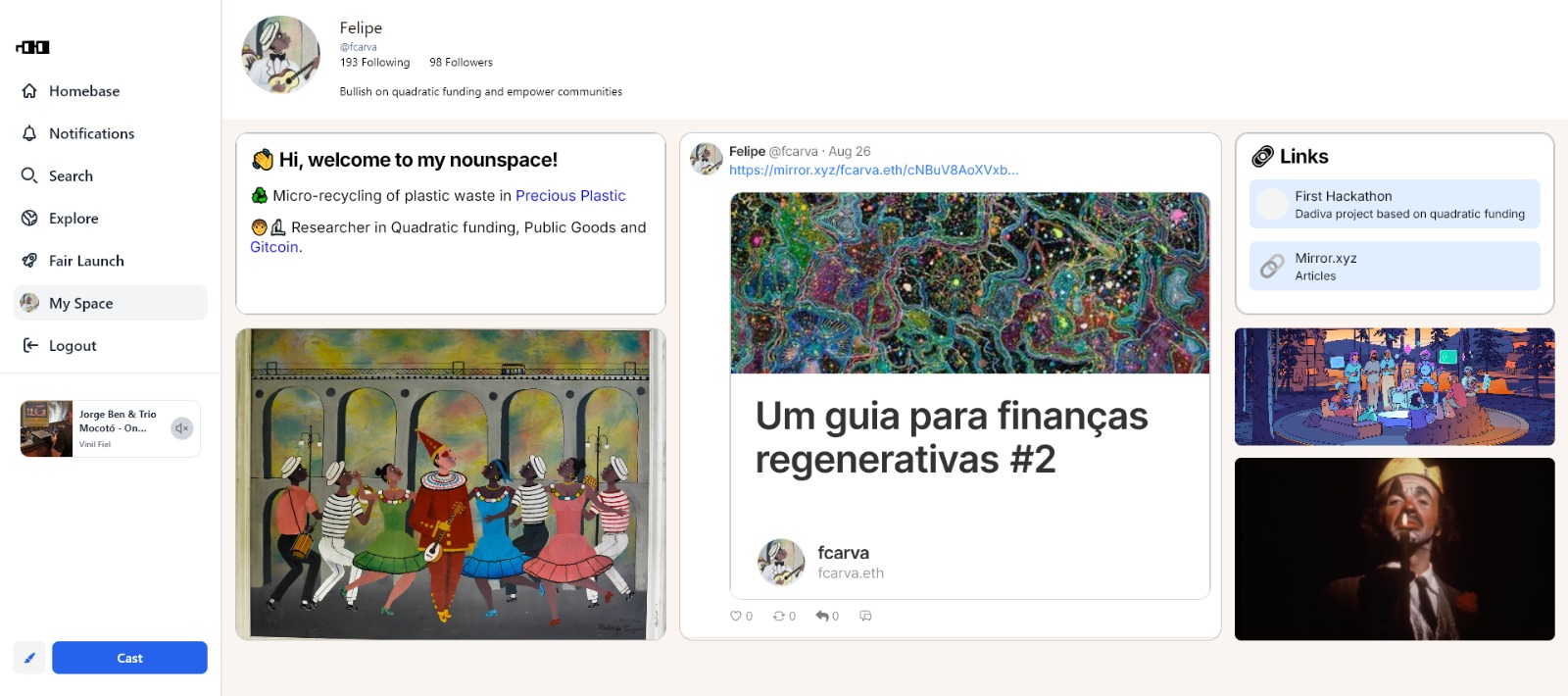Like Felipe's cast with heart icon
Viewport: 1568px width, 696px height.
click(736, 616)
